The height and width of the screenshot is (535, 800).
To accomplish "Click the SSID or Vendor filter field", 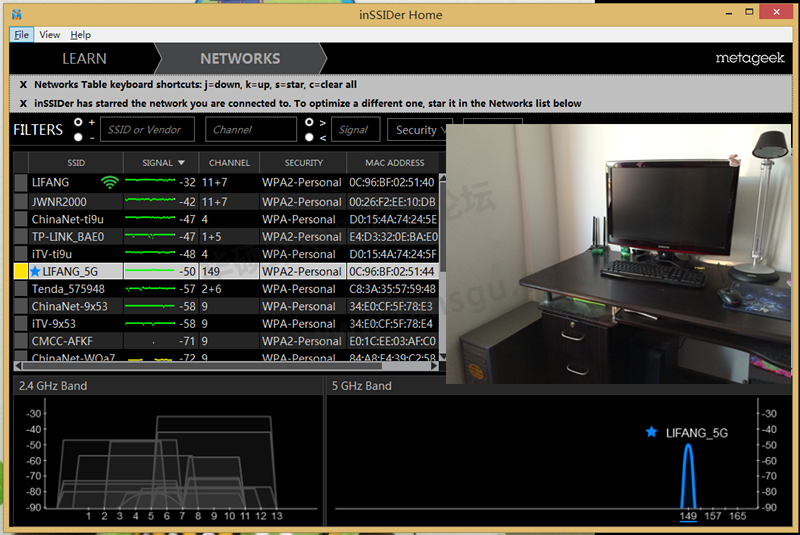I will click(147, 130).
